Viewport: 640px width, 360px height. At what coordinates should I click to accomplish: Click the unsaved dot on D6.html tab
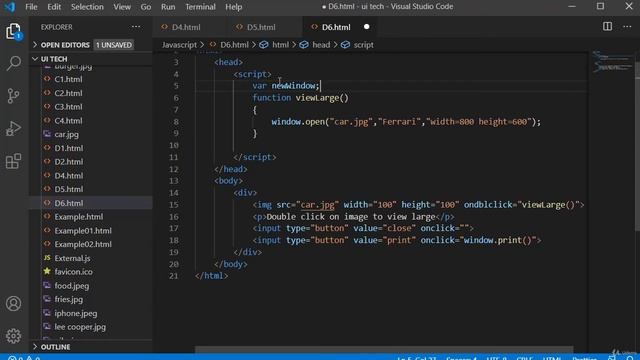(x=367, y=27)
